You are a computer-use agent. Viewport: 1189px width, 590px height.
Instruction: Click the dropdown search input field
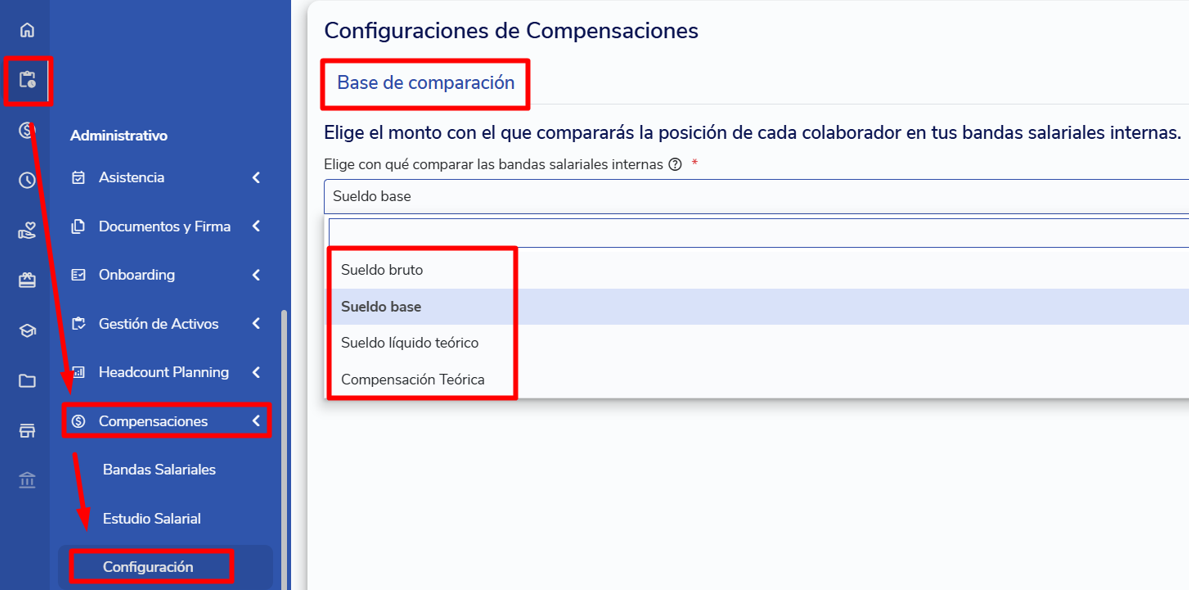(758, 233)
